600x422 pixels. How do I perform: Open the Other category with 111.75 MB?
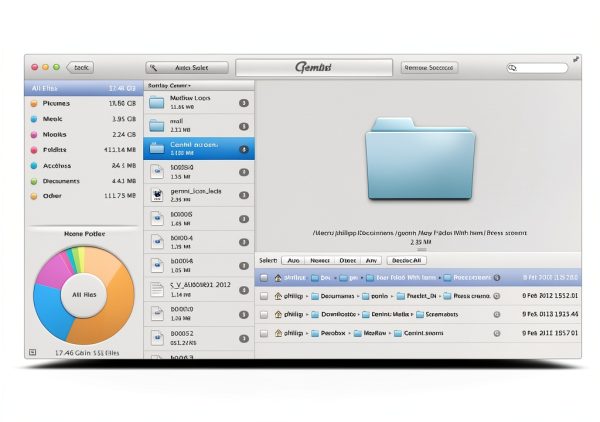(x=84, y=196)
